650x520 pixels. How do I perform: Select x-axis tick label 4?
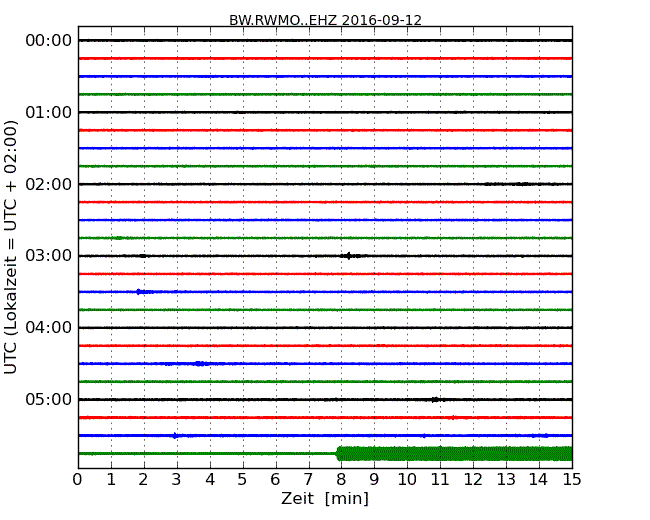pos(210,479)
